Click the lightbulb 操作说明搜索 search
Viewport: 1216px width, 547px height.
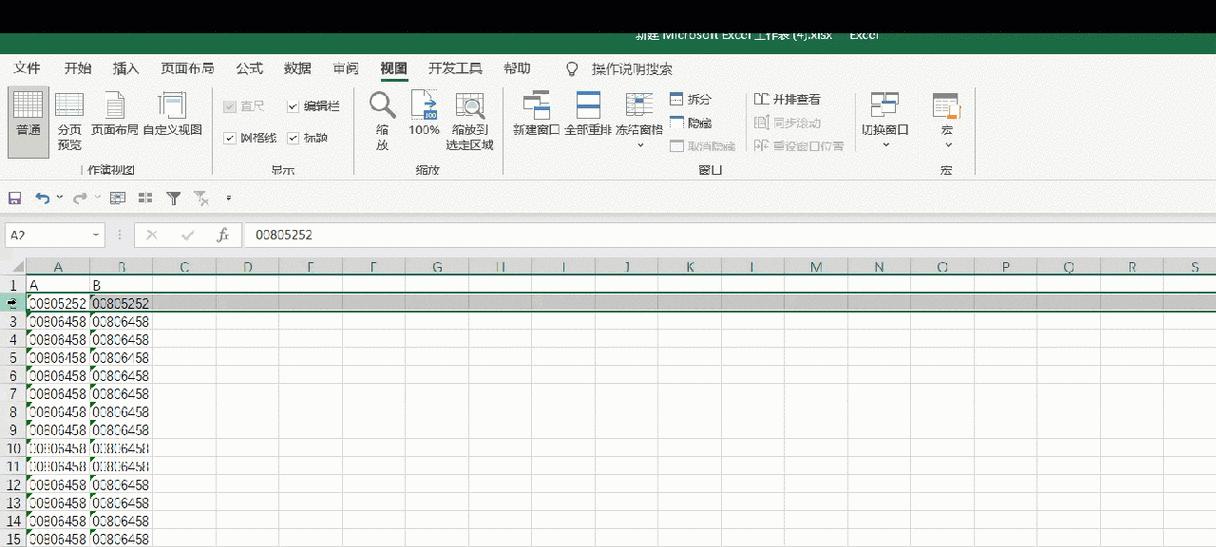point(619,69)
